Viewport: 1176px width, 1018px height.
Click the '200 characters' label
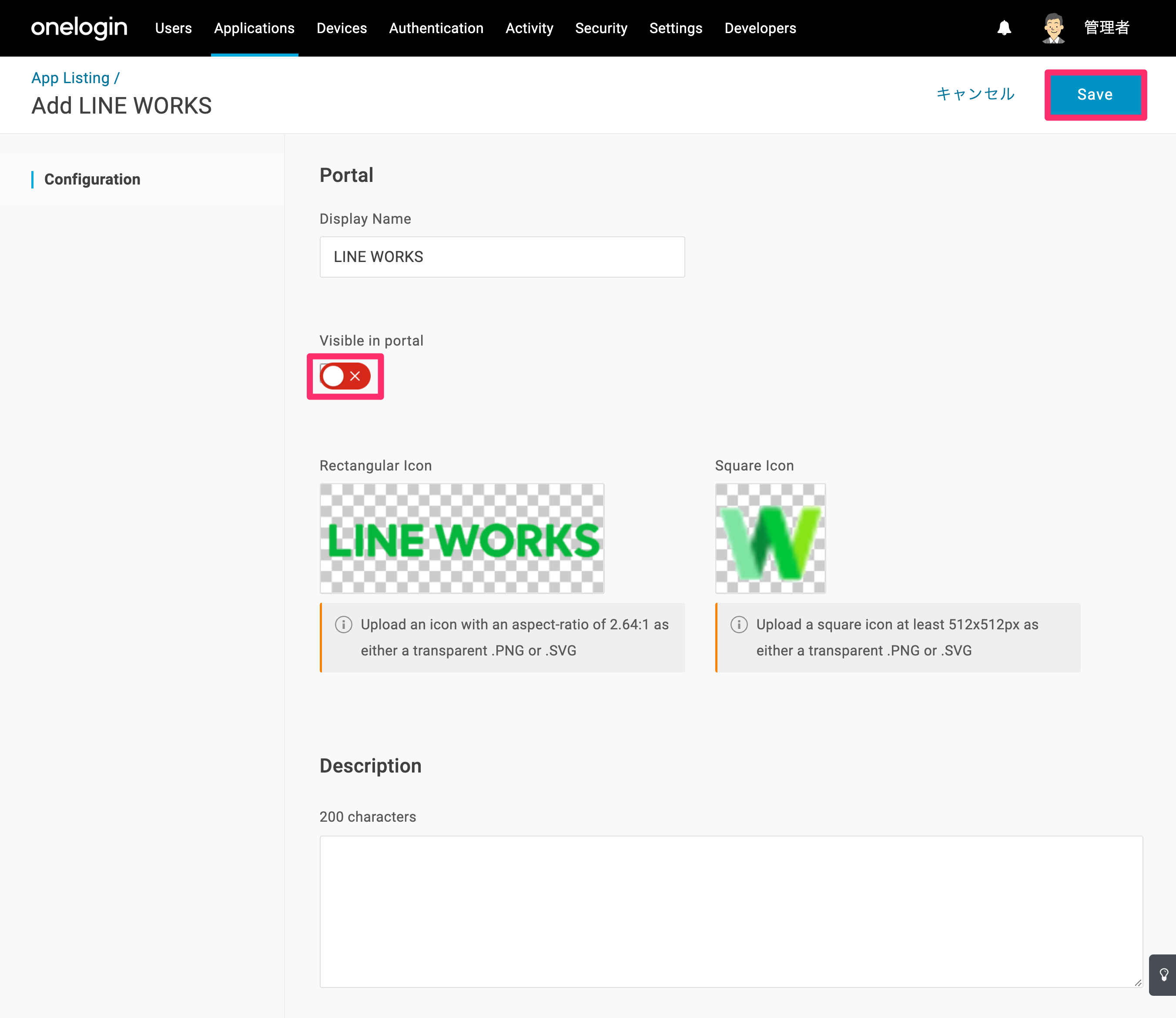click(368, 817)
